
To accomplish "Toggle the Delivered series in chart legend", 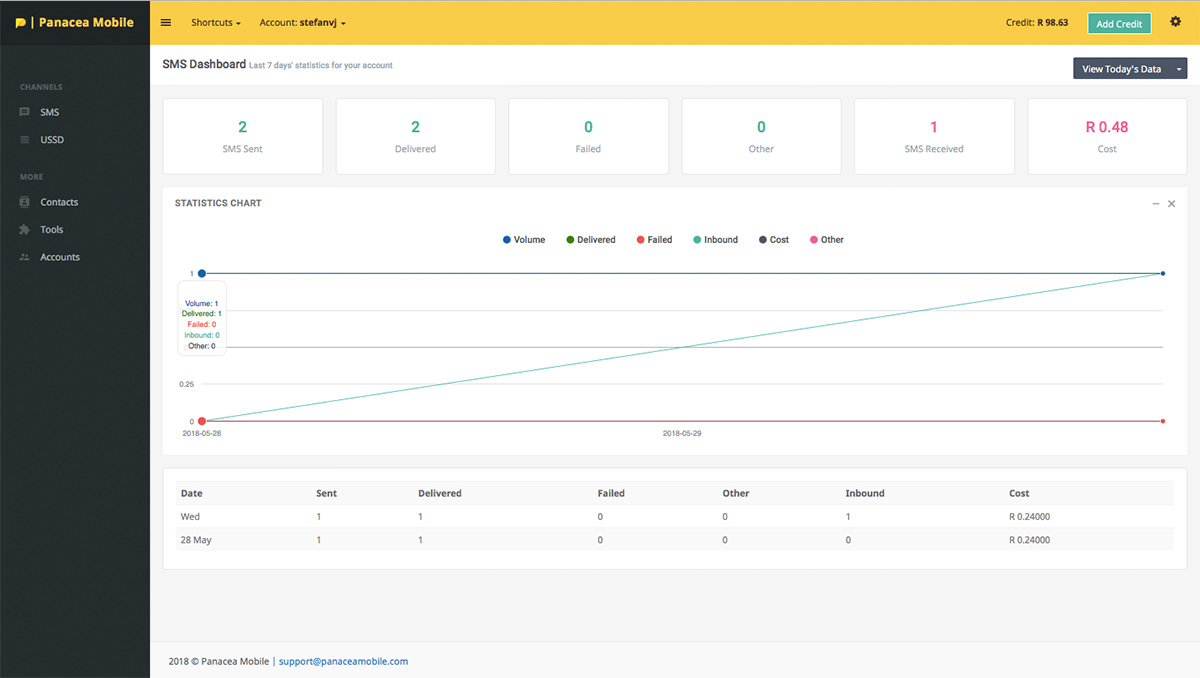I will tap(590, 240).
